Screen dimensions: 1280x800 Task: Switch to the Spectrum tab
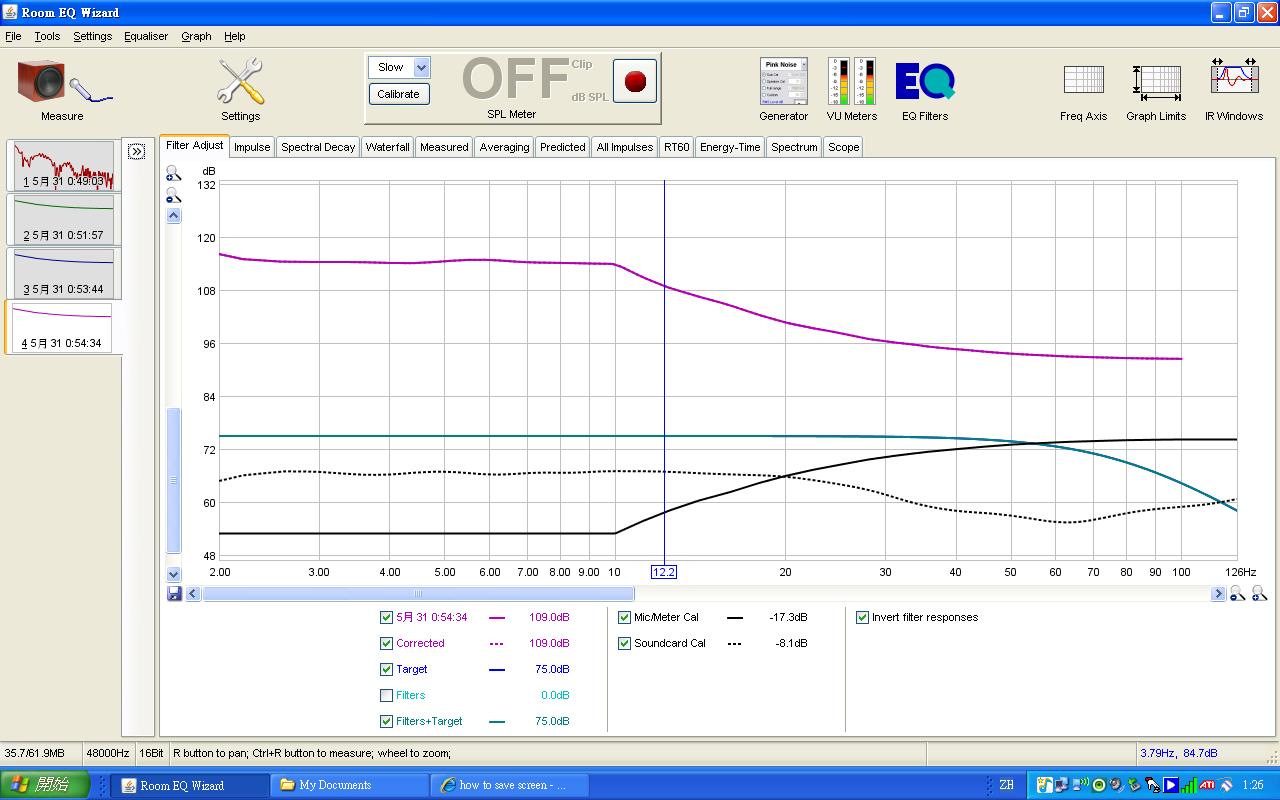point(794,147)
